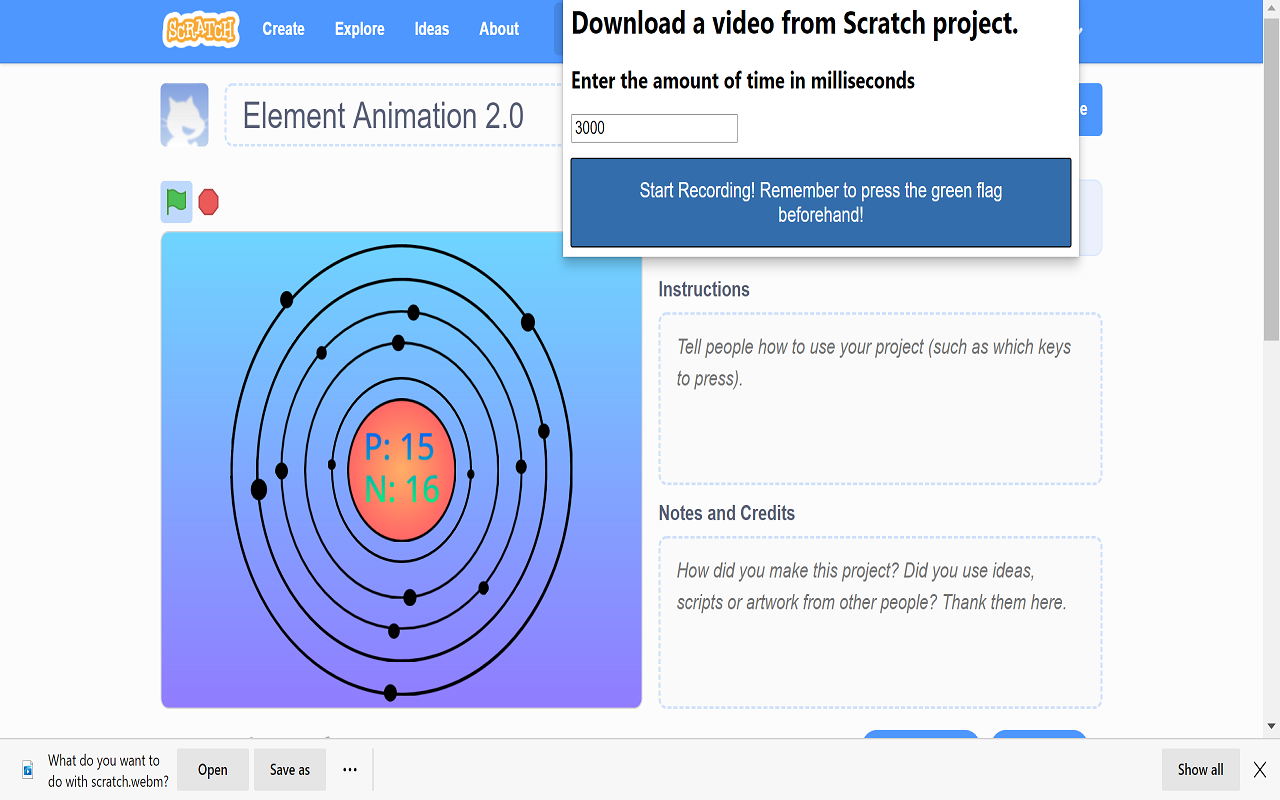Close the downloads bar

click(x=1260, y=770)
